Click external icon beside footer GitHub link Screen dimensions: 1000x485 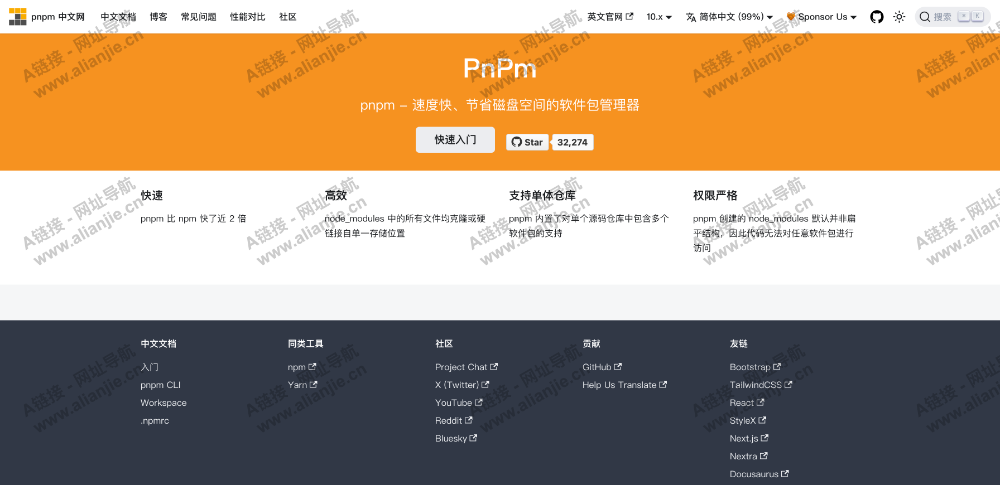(618, 367)
